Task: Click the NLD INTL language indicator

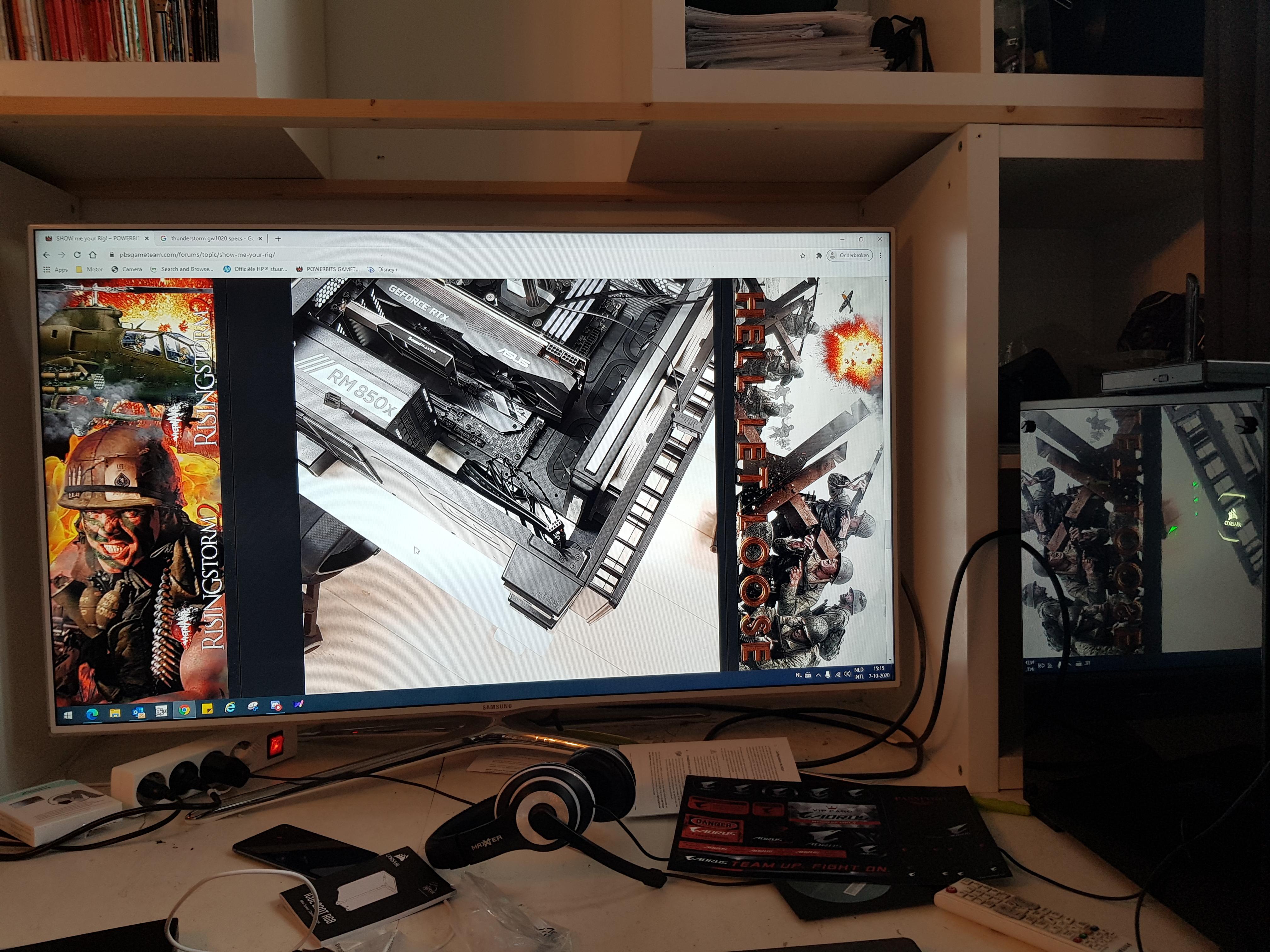Action: 859,673
